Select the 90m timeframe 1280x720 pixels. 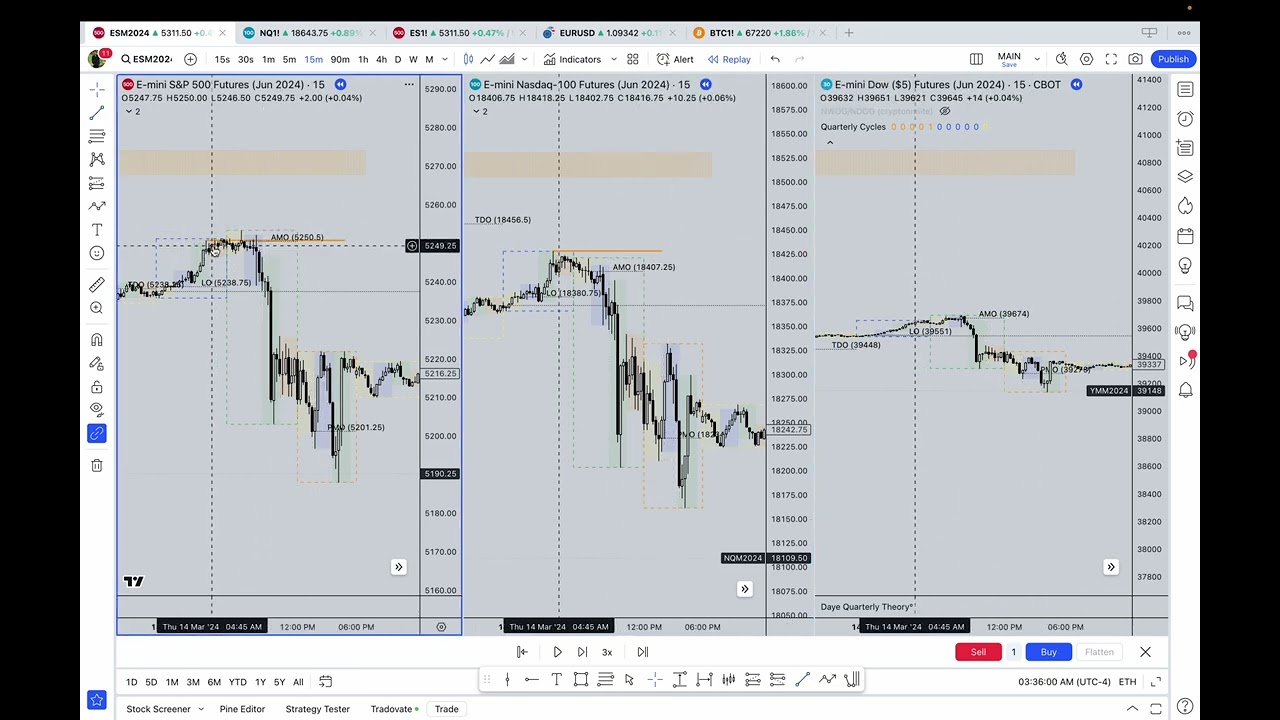(x=340, y=59)
